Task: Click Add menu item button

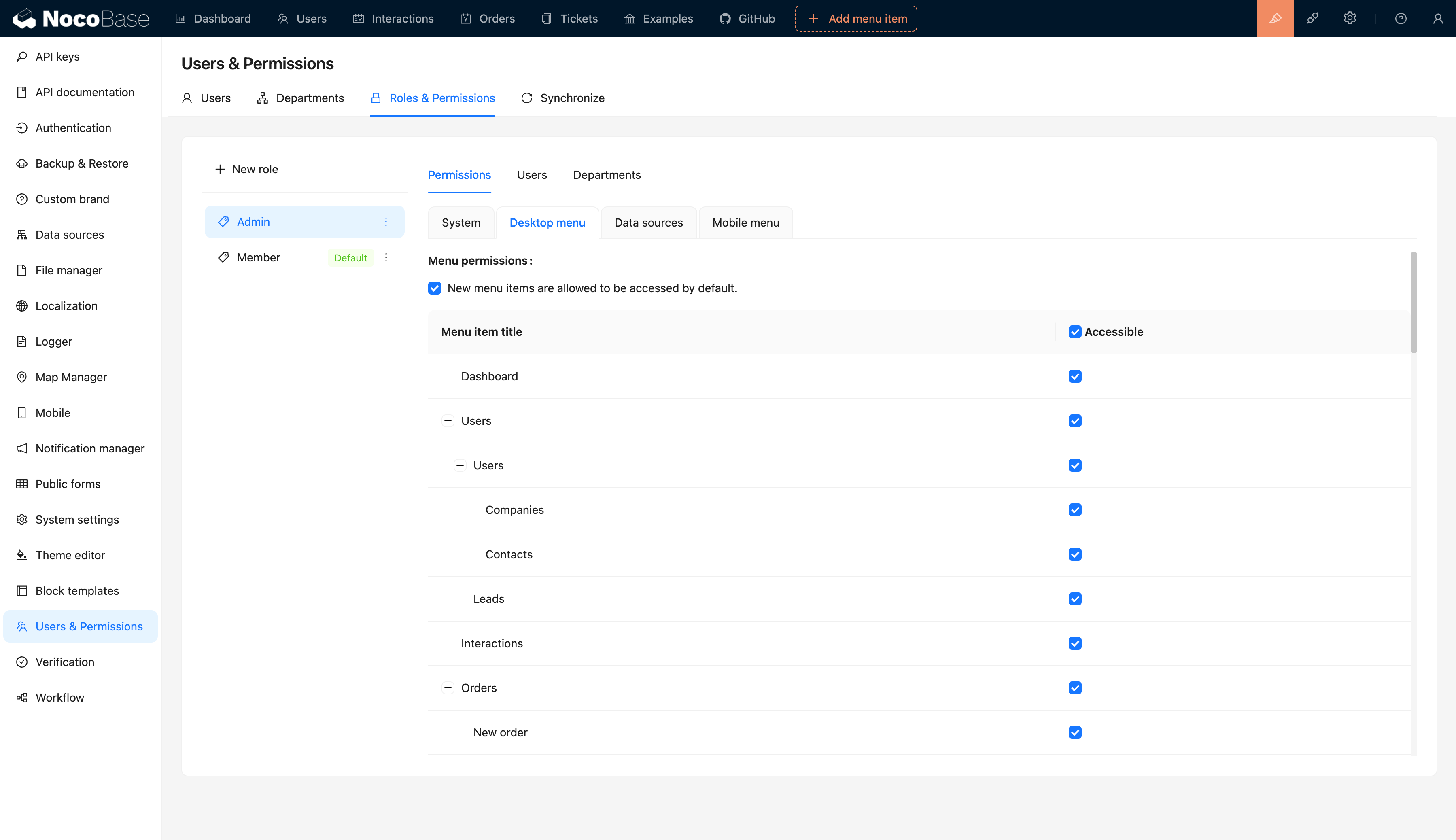Action: (856, 19)
